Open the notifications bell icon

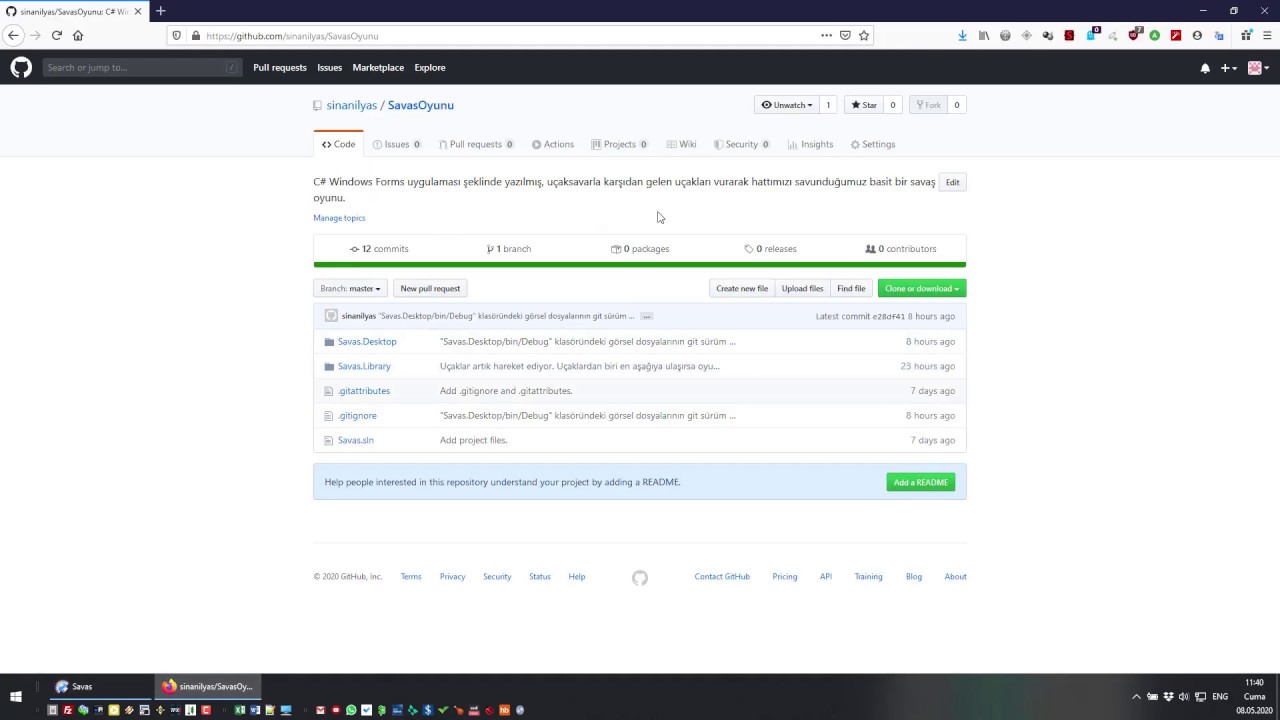(x=1205, y=68)
